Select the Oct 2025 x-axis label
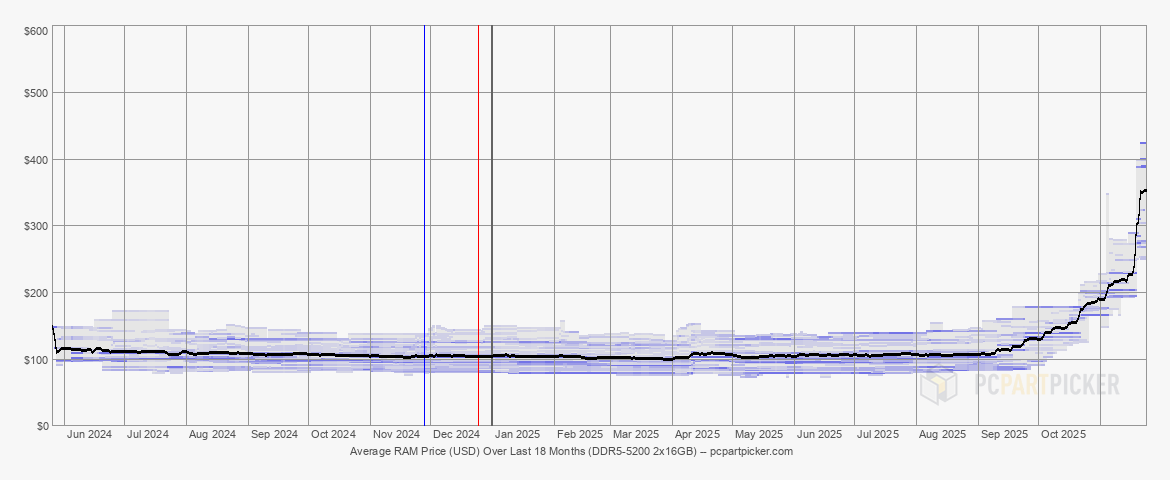Image resolution: width=1170 pixels, height=480 pixels. (x=1063, y=435)
